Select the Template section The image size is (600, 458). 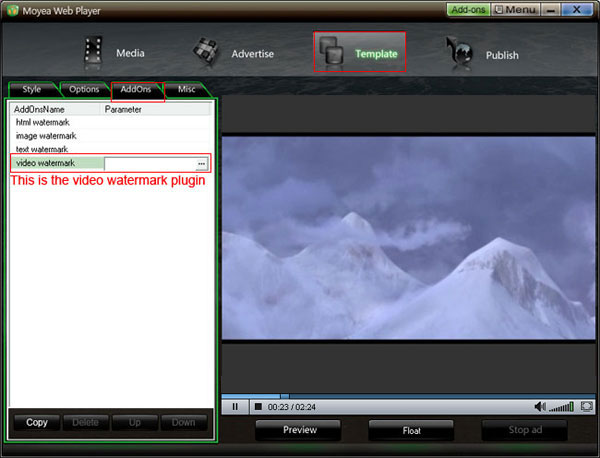point(359,52)
